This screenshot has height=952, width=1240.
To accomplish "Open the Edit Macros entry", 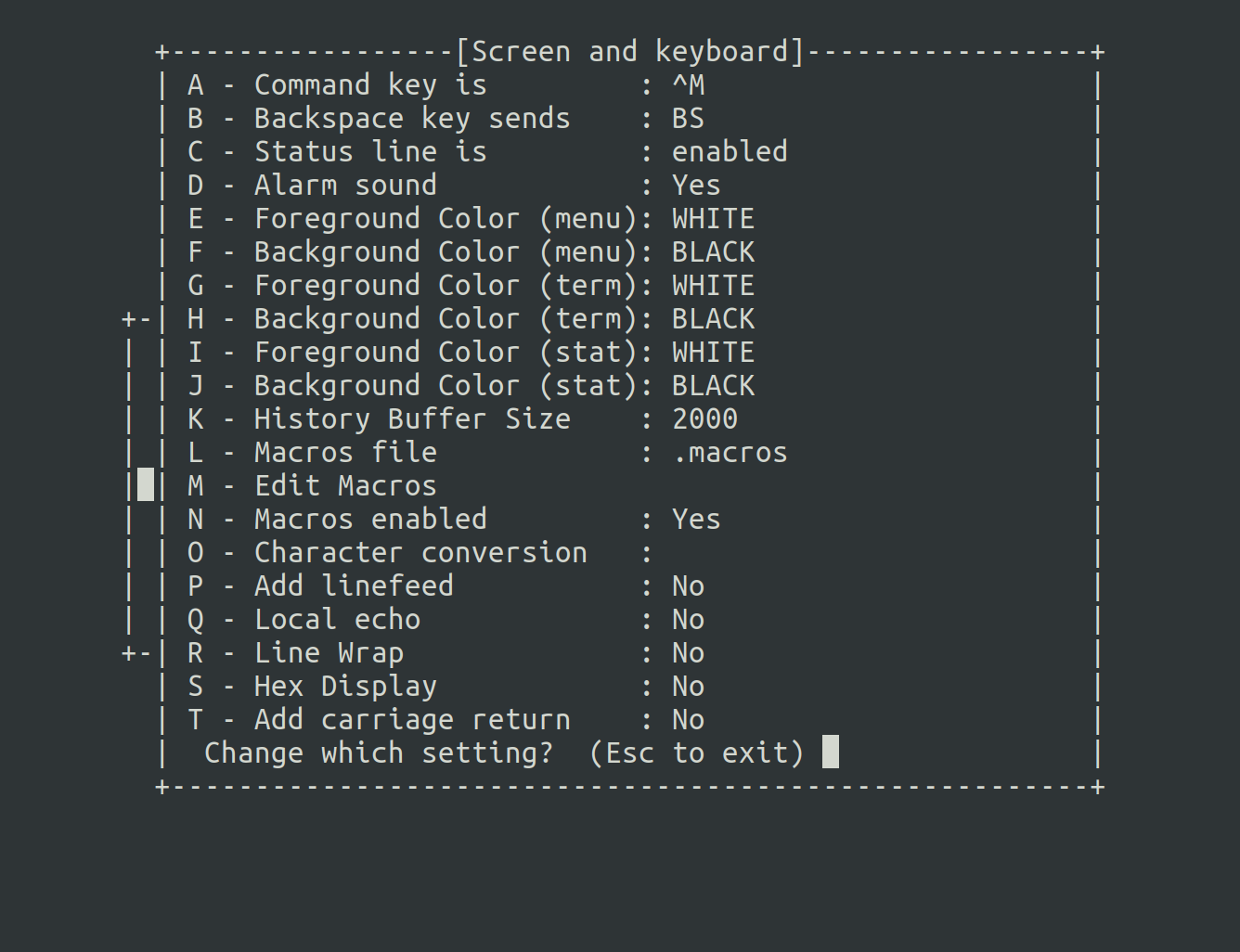I will tap(344, 486).
